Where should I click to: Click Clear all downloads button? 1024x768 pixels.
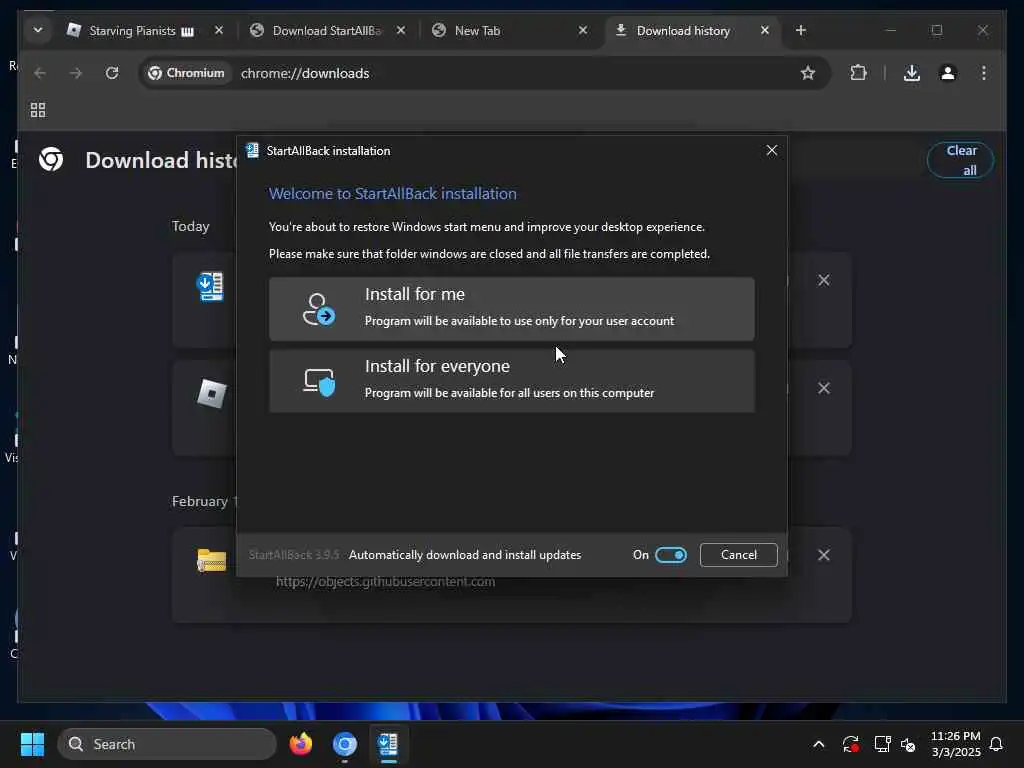click(x=961, y=160)
